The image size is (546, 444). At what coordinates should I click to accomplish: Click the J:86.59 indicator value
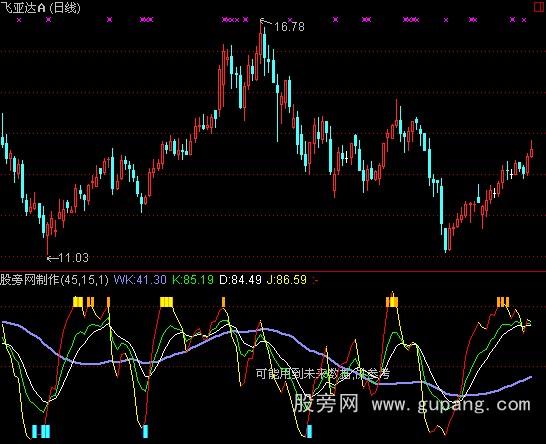(287, 280)
